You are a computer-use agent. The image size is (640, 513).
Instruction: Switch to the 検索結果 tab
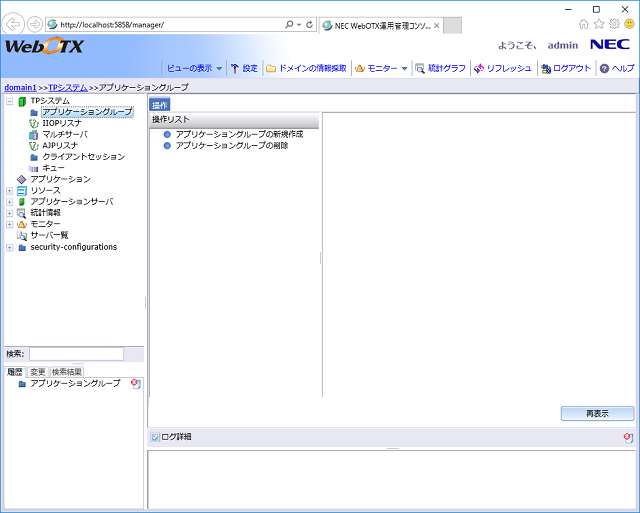67,372
